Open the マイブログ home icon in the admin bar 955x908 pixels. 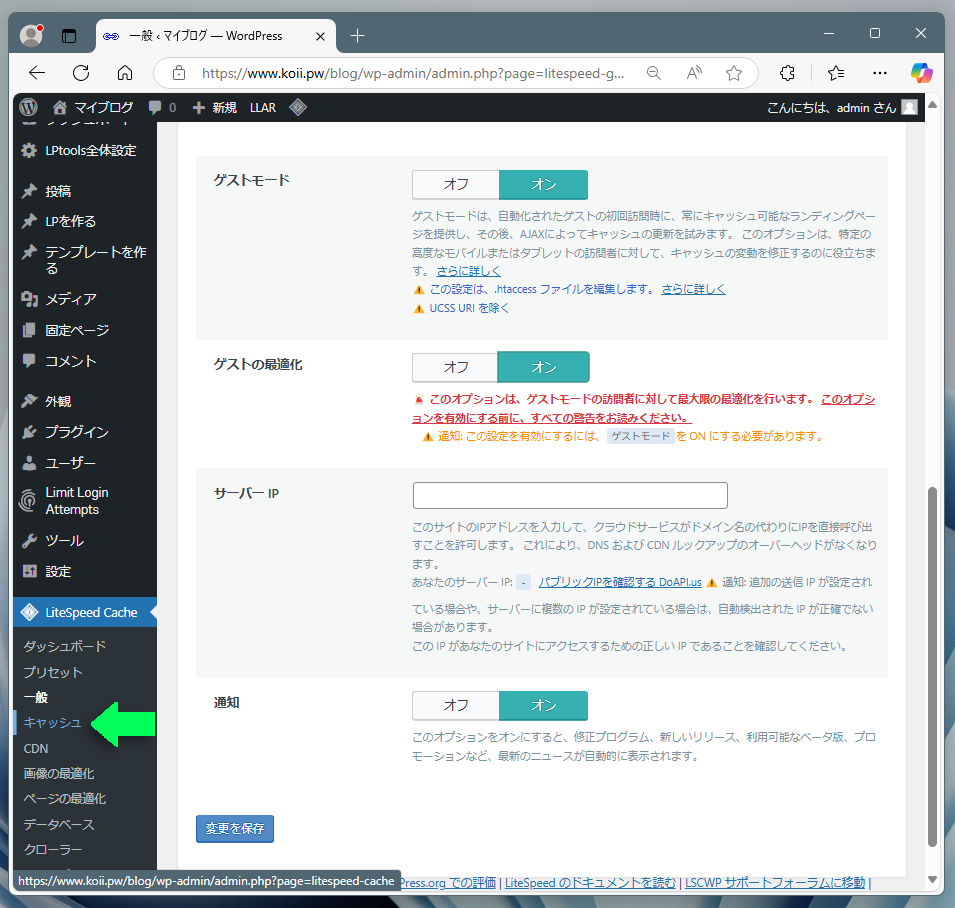(x=60, y=108)
